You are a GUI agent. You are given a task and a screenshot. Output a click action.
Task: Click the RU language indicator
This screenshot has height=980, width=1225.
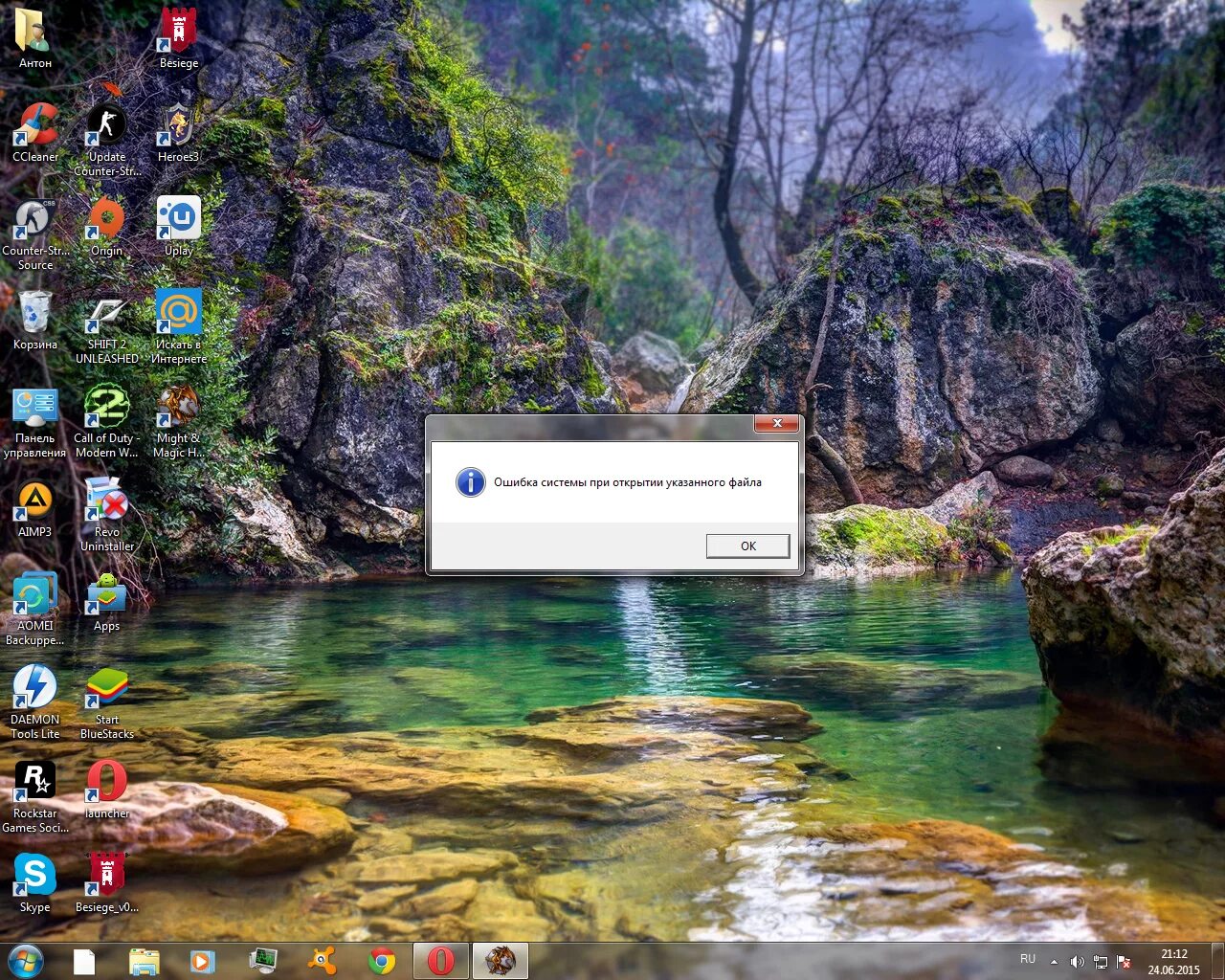[x=1028, y=958]
